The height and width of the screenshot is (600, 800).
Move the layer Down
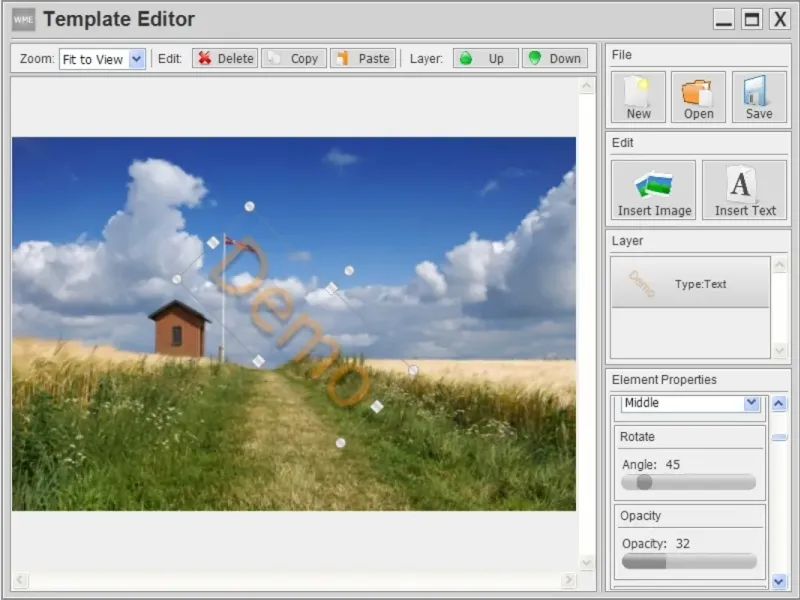click(x=554, y=59)
